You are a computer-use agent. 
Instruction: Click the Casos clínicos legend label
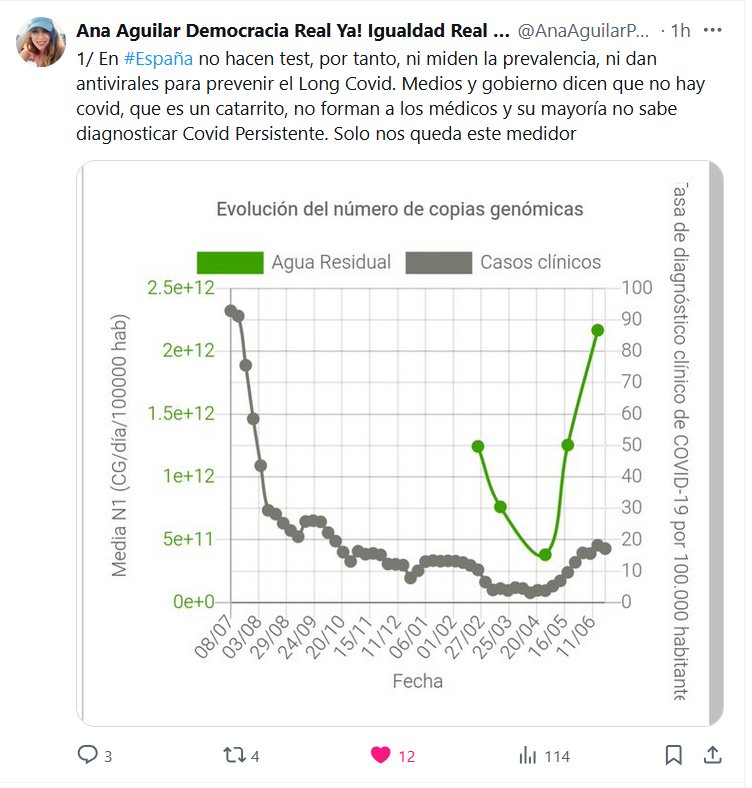pos(540,262)
